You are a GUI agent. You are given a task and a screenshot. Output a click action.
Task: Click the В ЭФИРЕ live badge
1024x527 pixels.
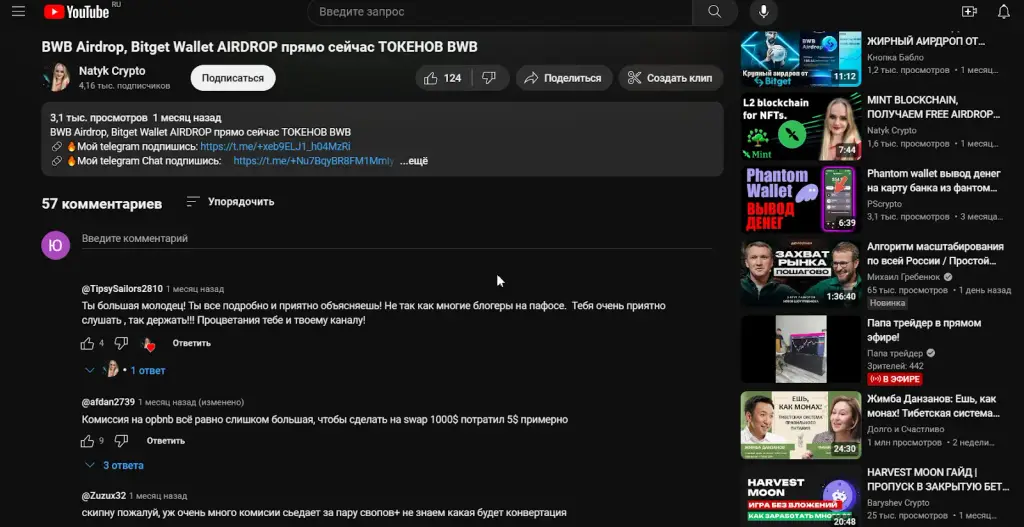(x=895, y=379)
